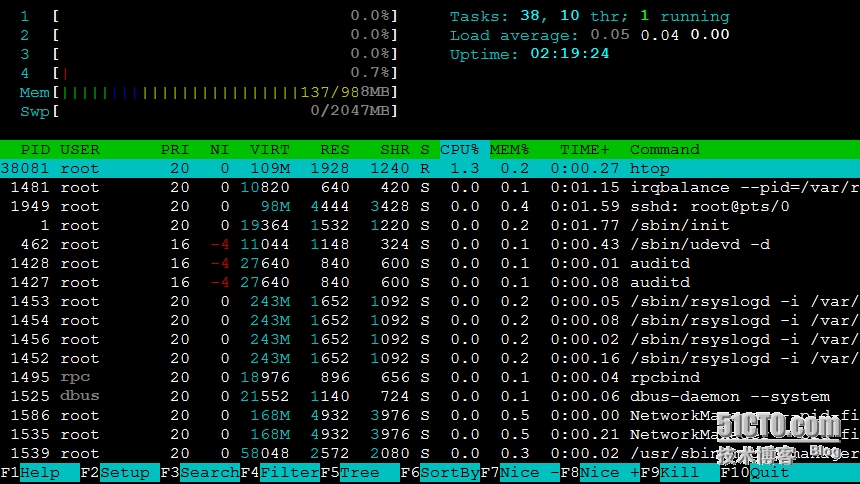This screenshot has height=484, width=860.
Task: Click the Uptime 02:19:24 text
Action: [529, 54]
